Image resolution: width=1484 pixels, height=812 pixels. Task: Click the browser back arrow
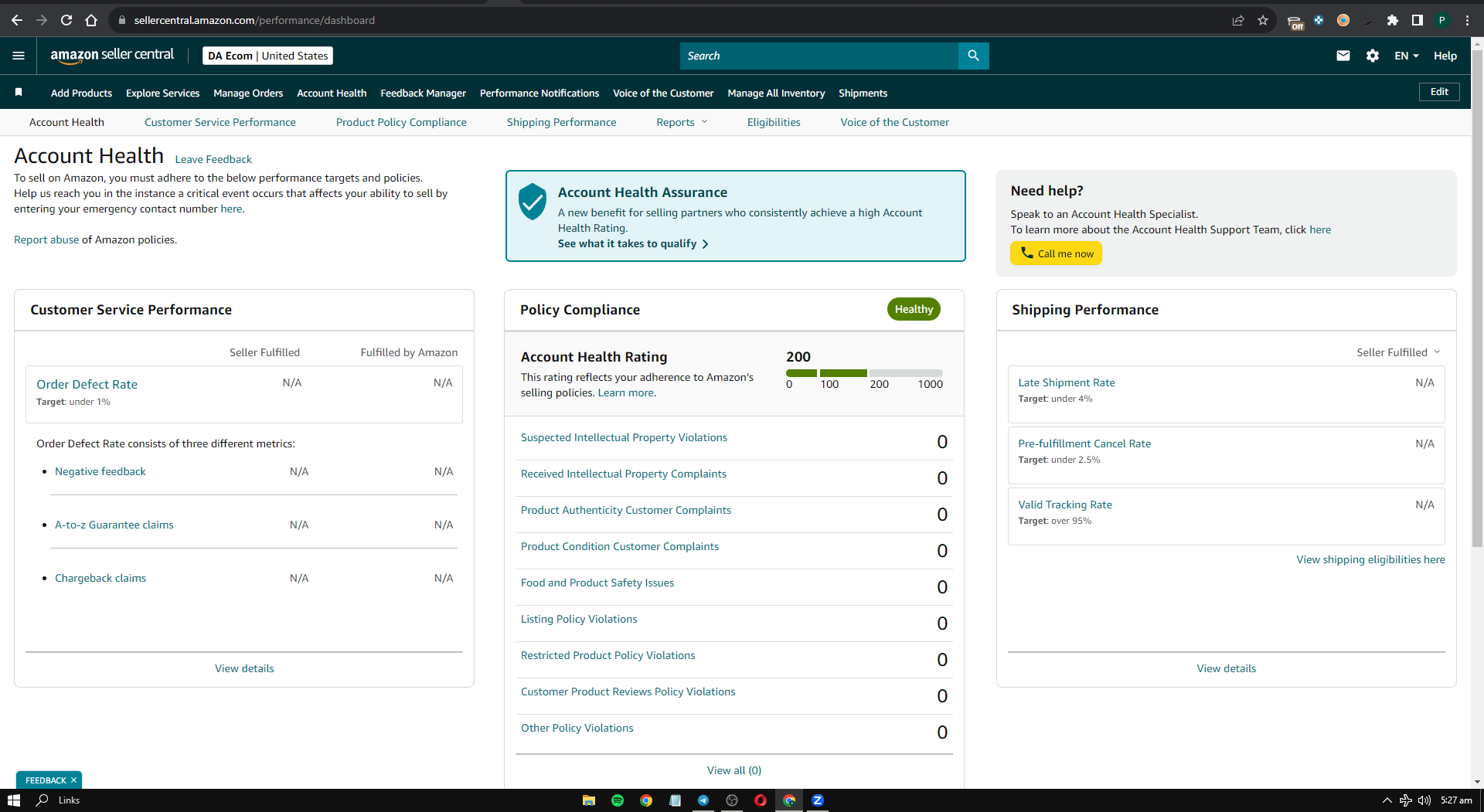point(17,20)
